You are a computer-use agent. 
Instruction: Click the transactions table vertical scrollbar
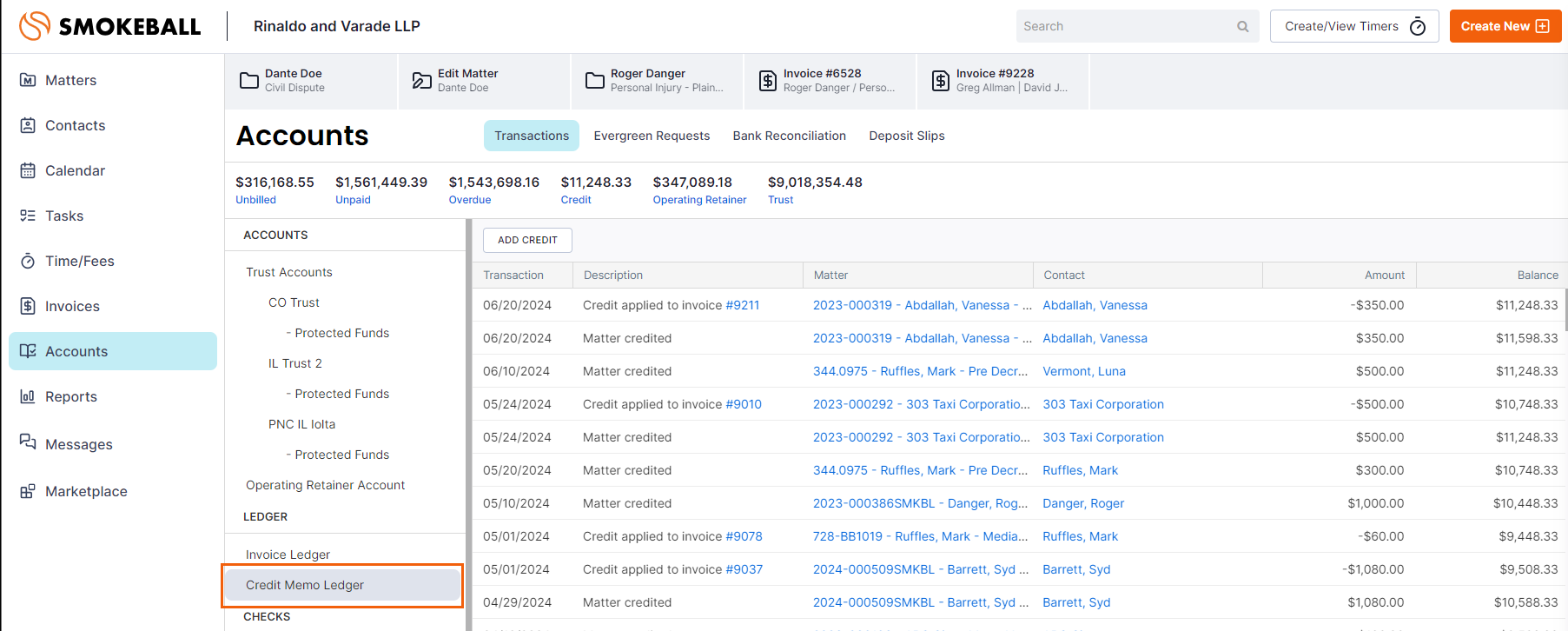1565,309
